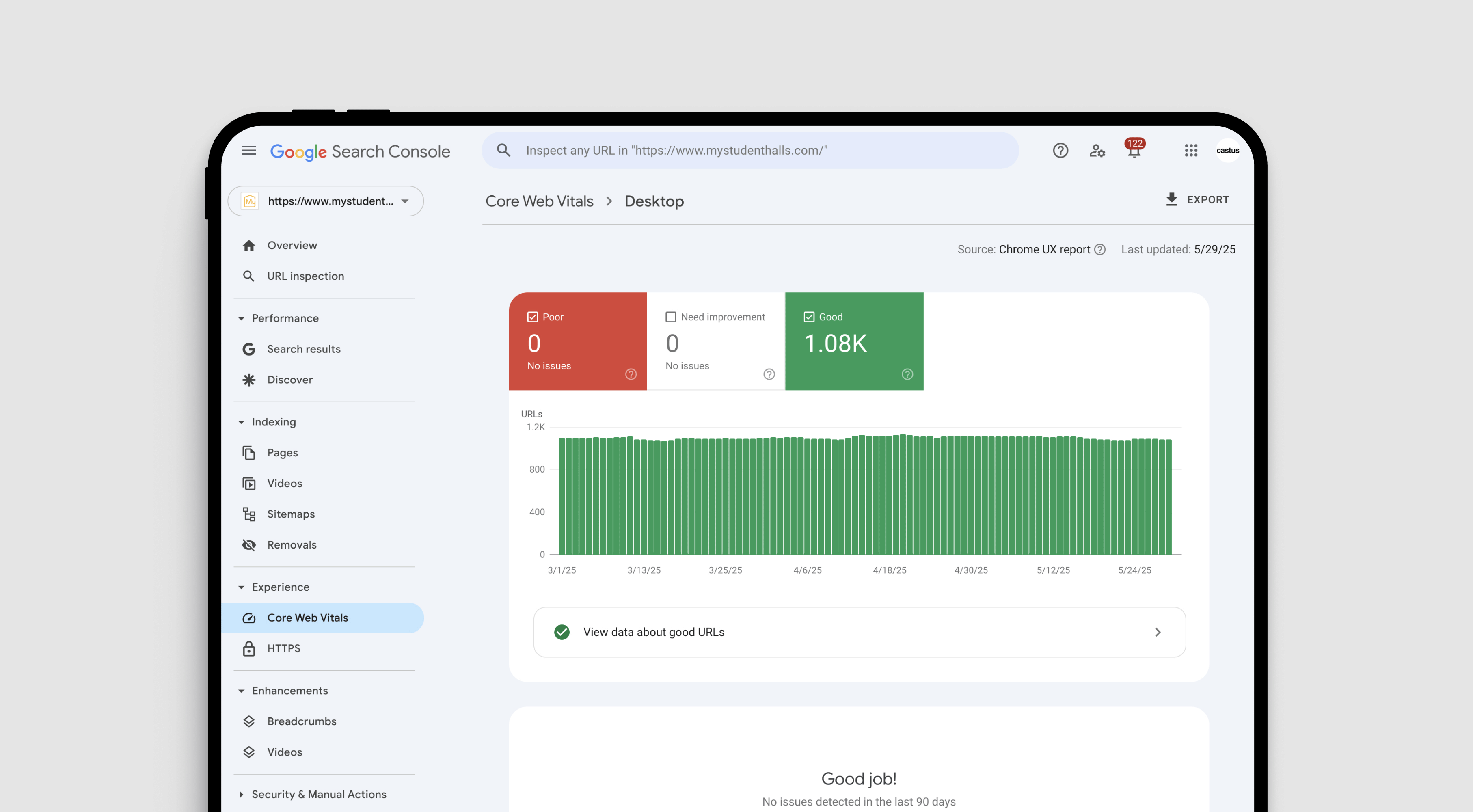Screen dimensions: 1473x812
Task: Click the Desktop breadcrumb title
Action: [654, 201]
